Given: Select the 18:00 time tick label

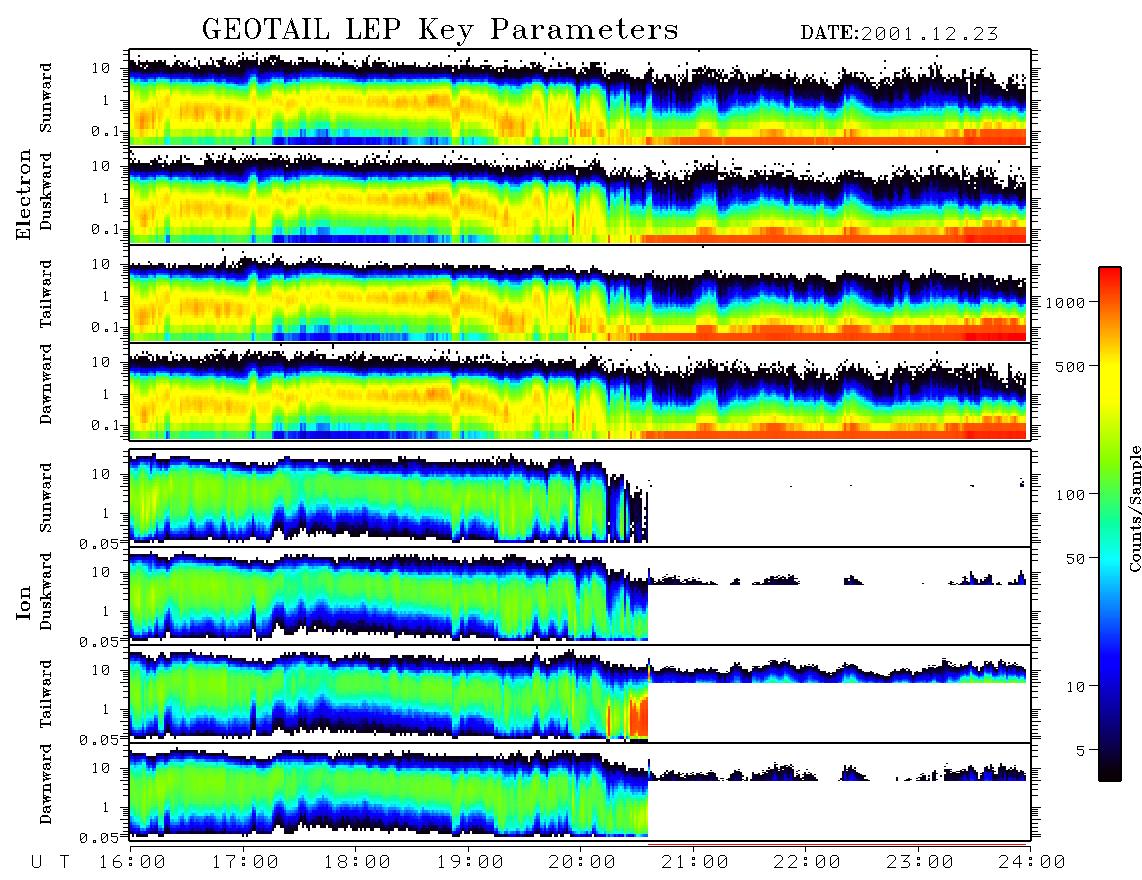Looking at the screenshot, I should click(x=358, y=862).
